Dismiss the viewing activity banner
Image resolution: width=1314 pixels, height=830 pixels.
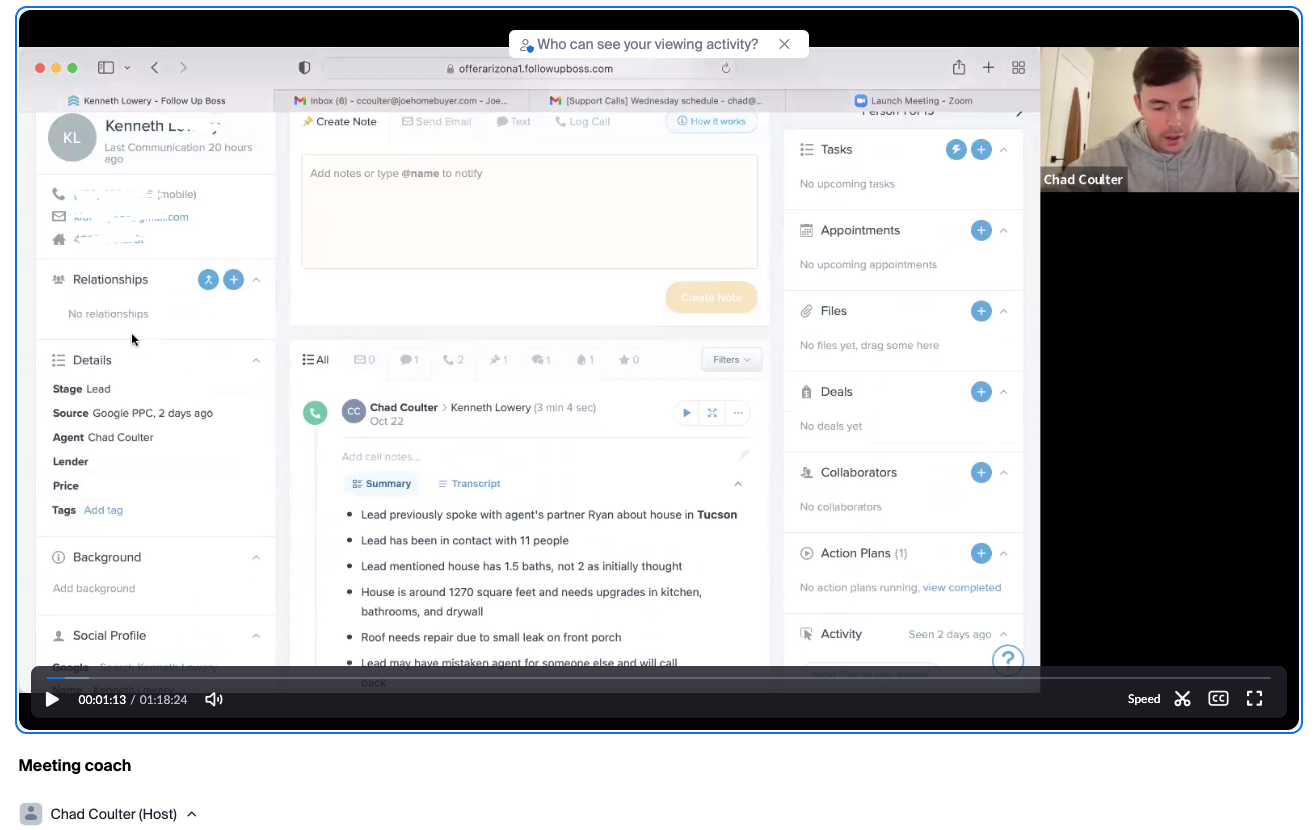pyautogui.click(x=784, y=44)
